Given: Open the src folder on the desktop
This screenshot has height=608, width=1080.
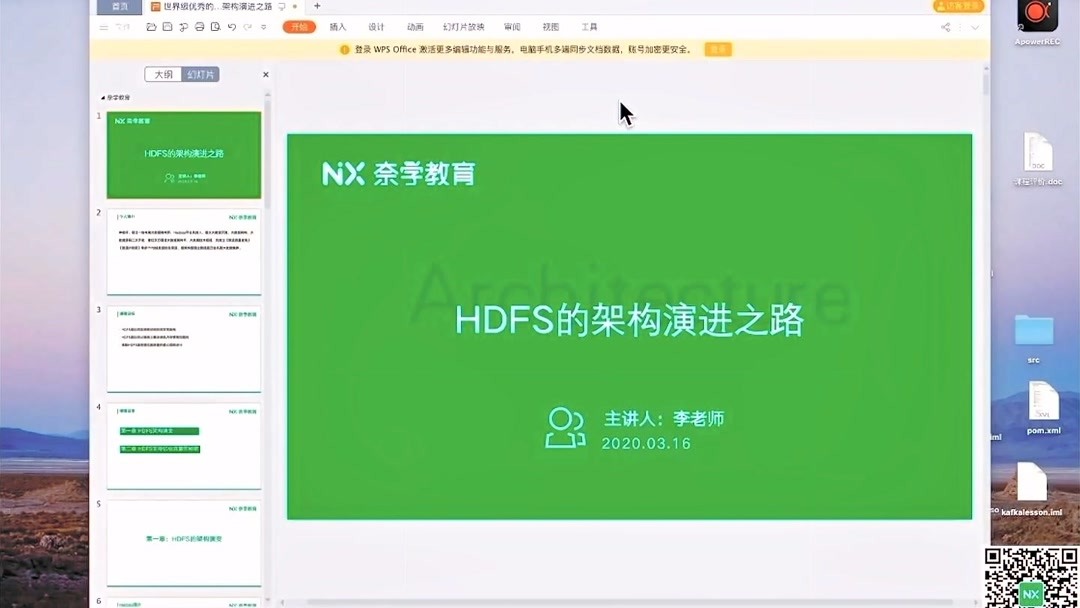Looking at the screenshot, I should tap(1034, 333).
